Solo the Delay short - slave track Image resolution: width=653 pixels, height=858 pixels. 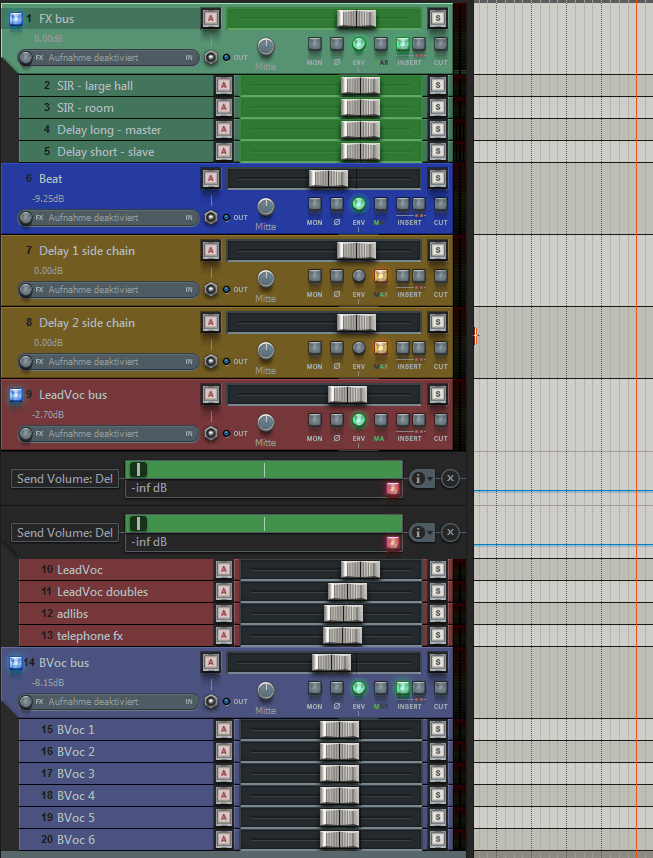tap(437, 152)
